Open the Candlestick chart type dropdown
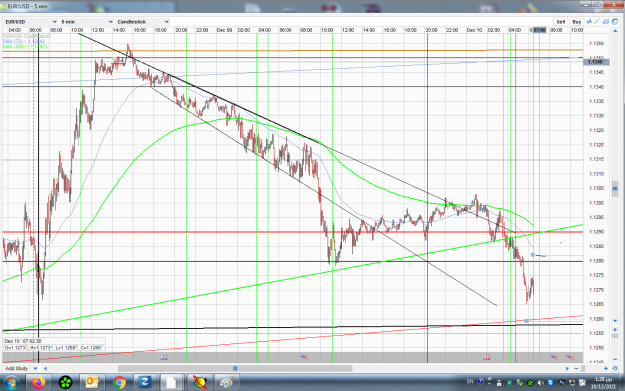625x391 pixels. point(143,22)
